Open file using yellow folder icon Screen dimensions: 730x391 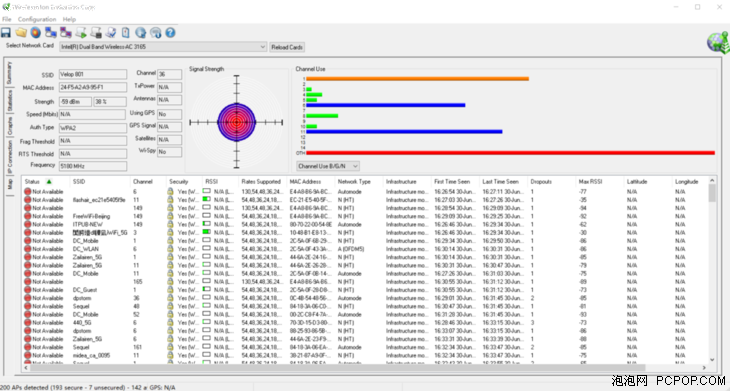pos(21,33)
